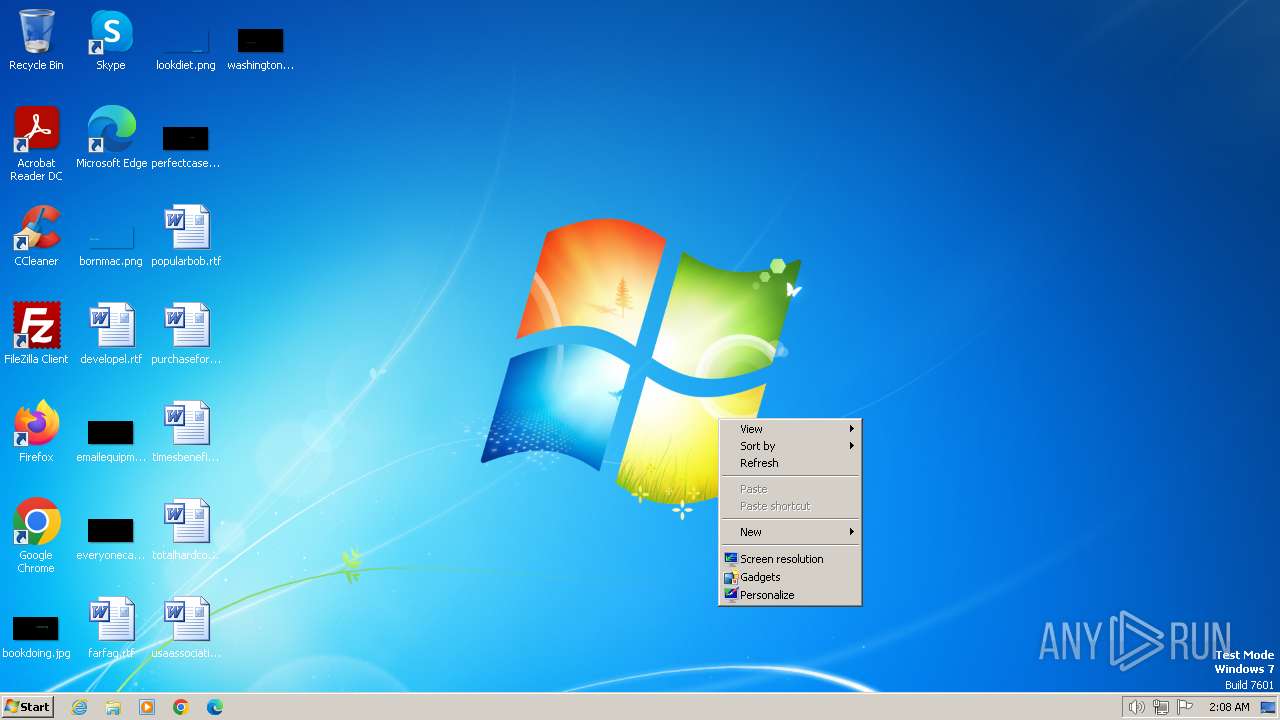Open the Recycle Bin desktop icon
The image size is (1280, 720).
tap(36, 40)
